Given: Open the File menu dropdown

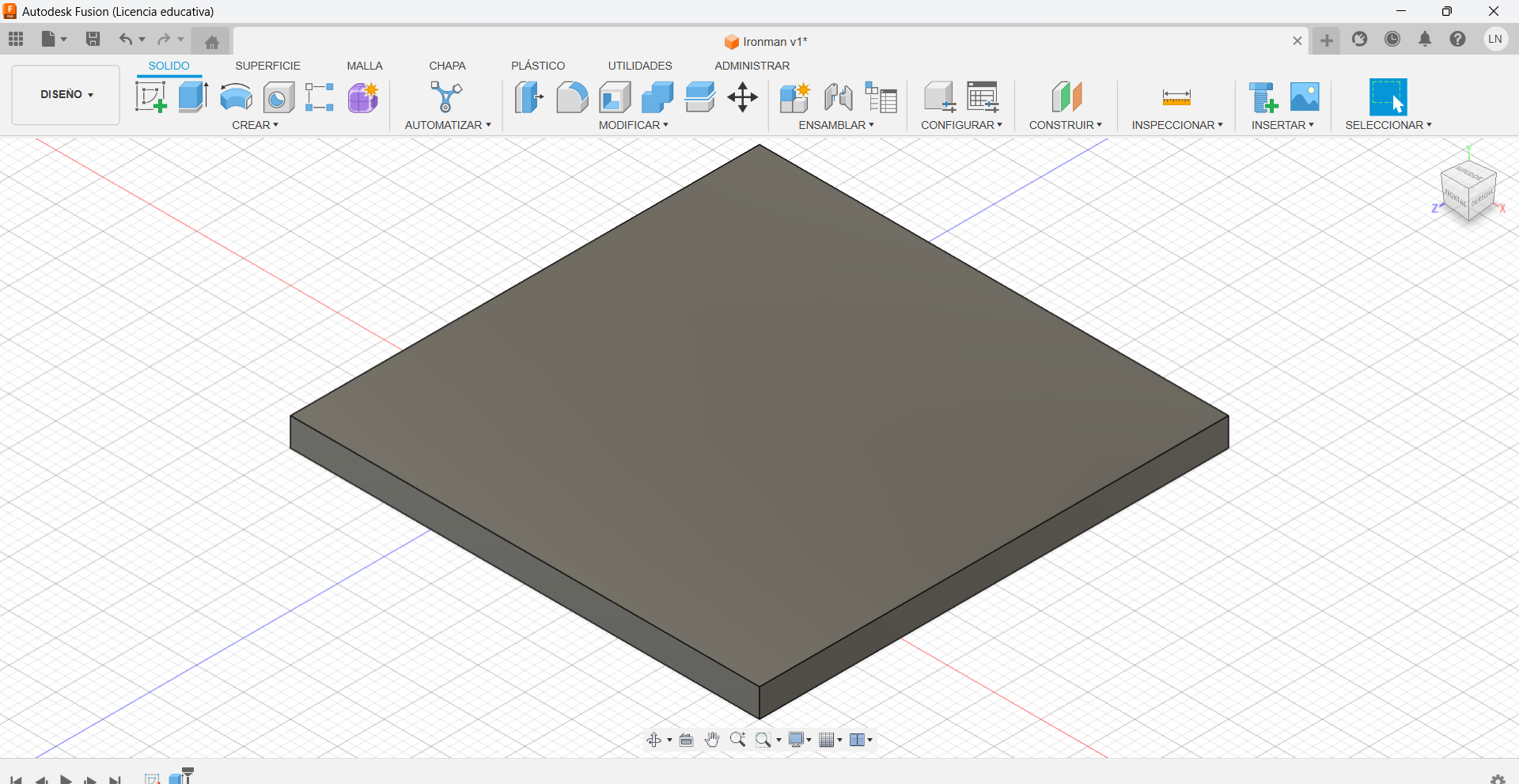Looking at the screenshot, I should pos(54,39).
